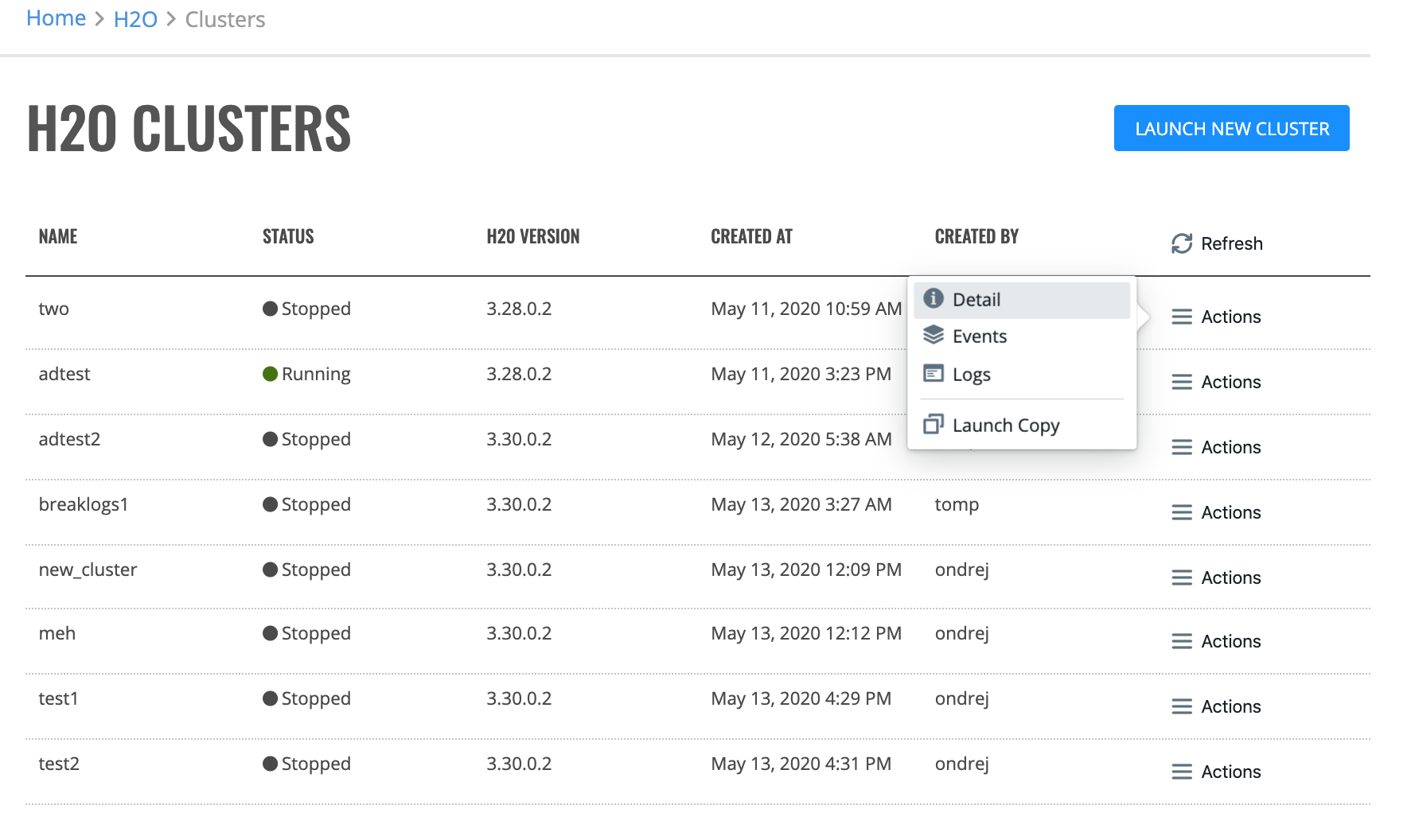Click hamburger icon in the adtest row

coord(1182,382)
